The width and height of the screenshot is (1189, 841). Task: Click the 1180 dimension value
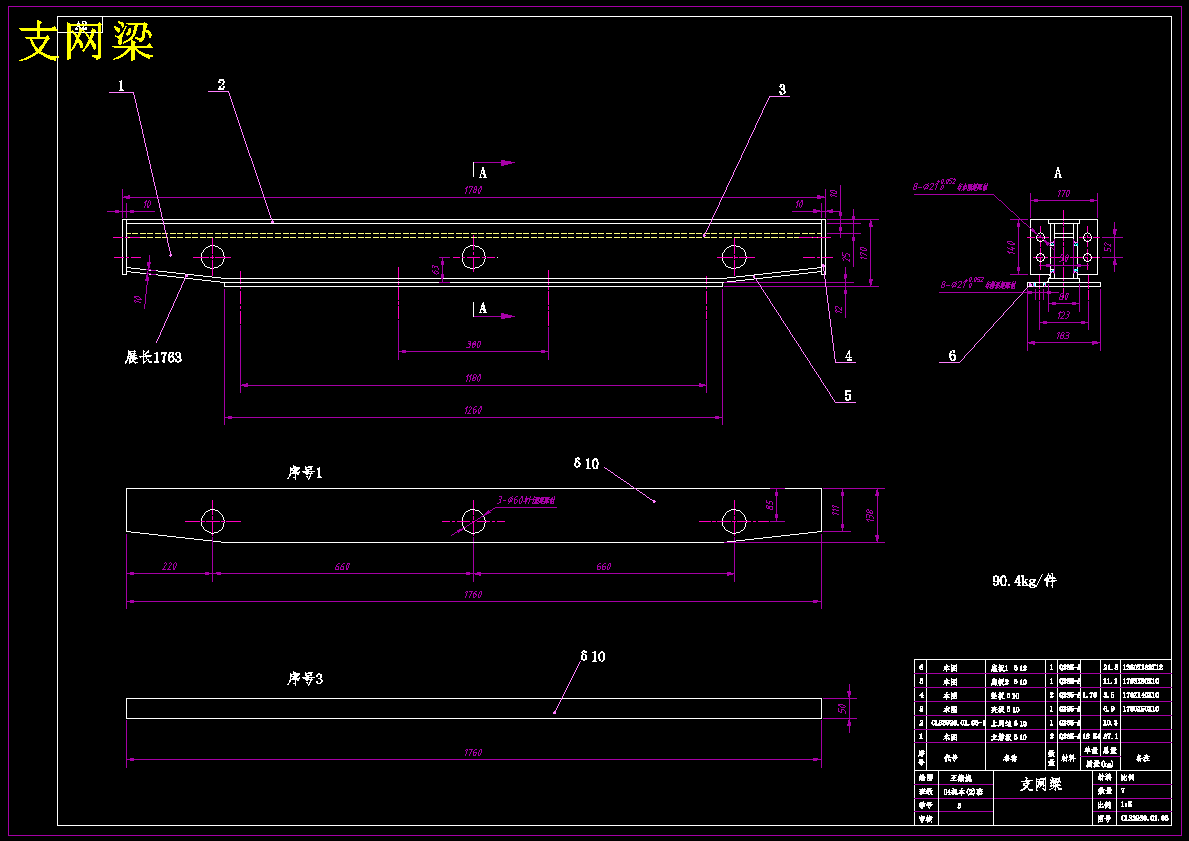point(472,378)
